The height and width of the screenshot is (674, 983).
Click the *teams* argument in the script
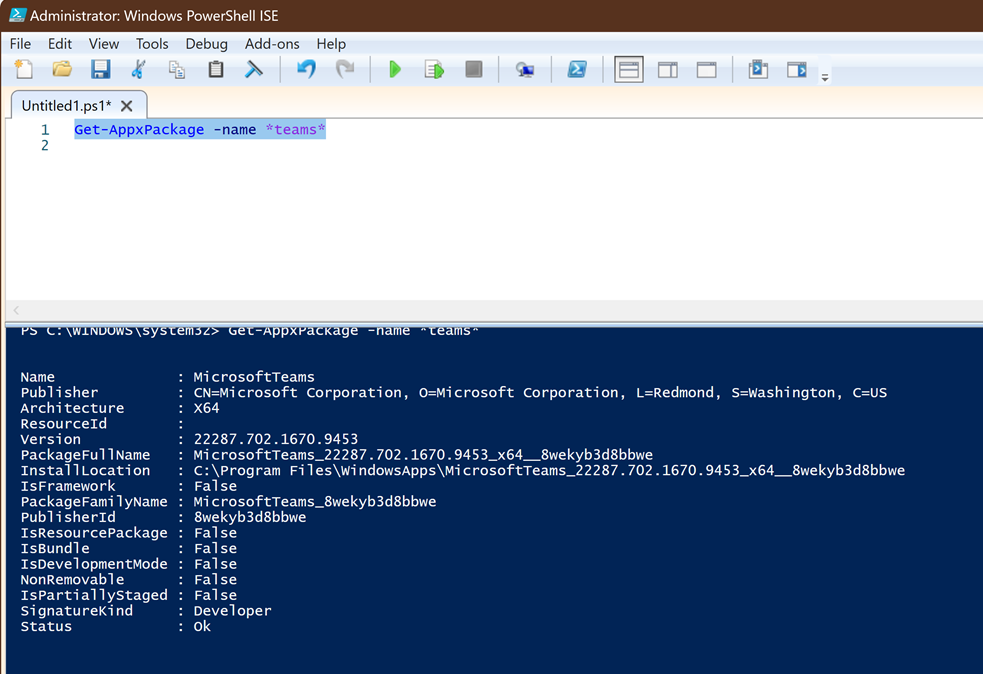(x=295, y=130)
